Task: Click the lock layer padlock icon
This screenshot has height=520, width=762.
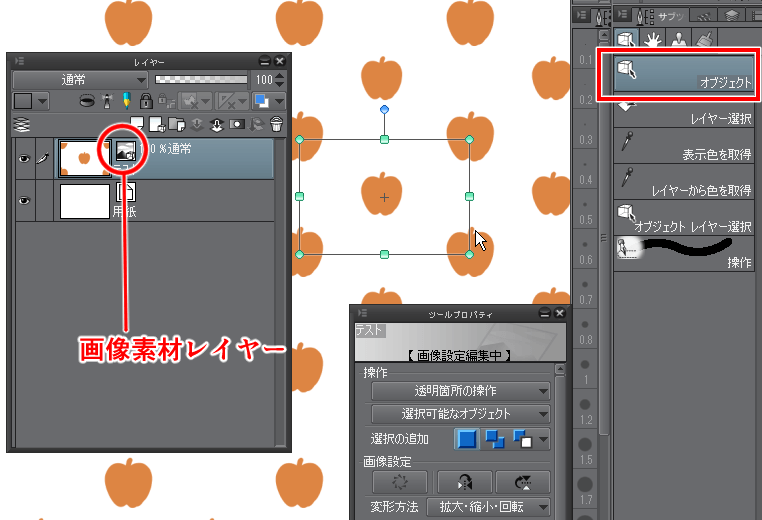Action: click(x=146, y=101)
